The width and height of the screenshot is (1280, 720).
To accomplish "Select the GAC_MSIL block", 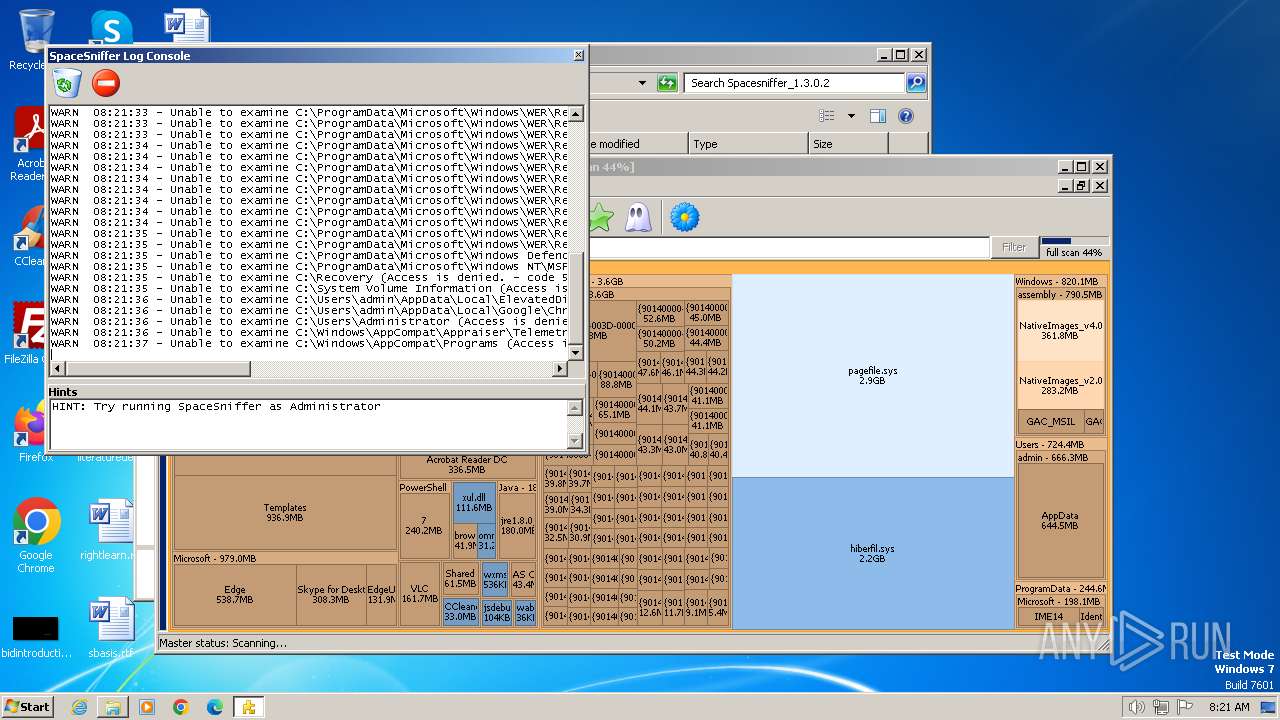I will click(1050, 422).
